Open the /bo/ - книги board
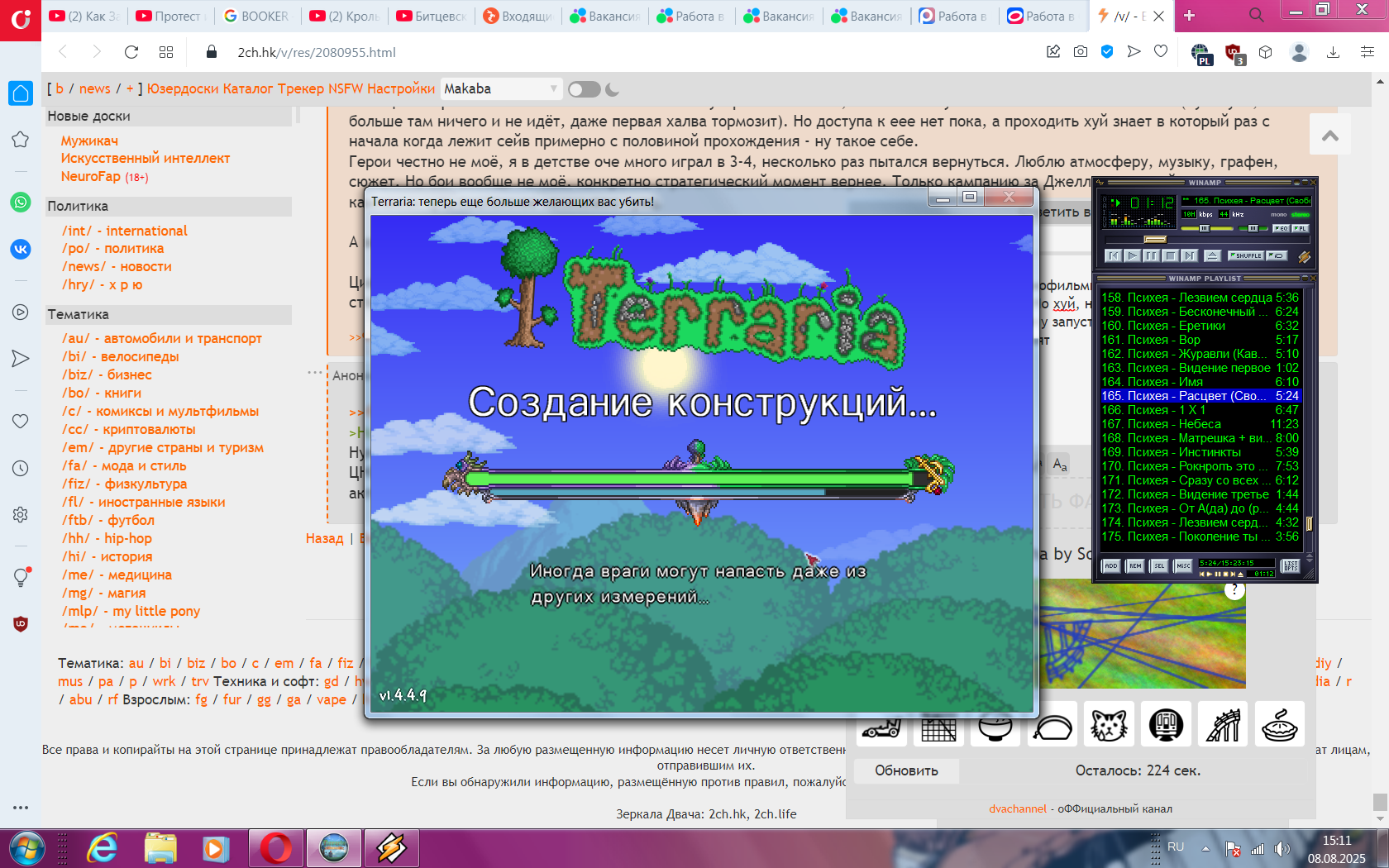1389x868 pixels. pos(101,393)
